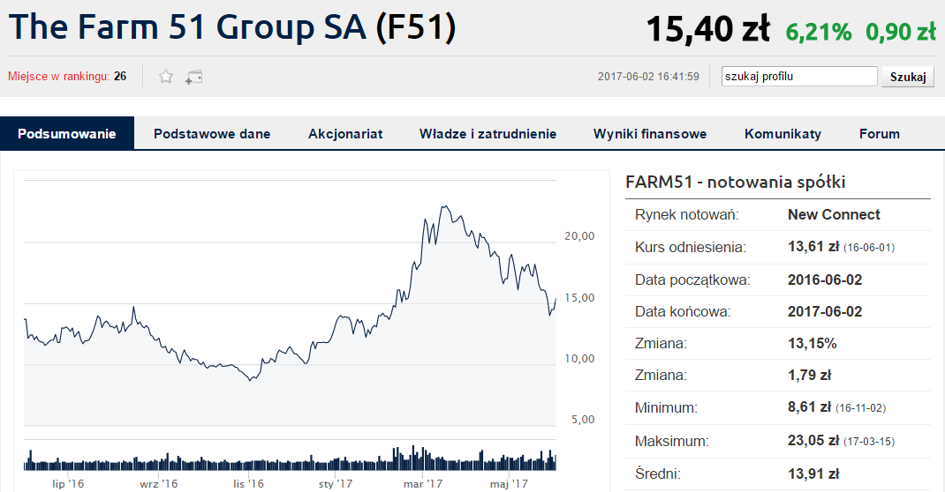Viewport: 945px width, 492px height.
Task: Open Władze i zatrudnienie tab
Action: click(488, 134)
